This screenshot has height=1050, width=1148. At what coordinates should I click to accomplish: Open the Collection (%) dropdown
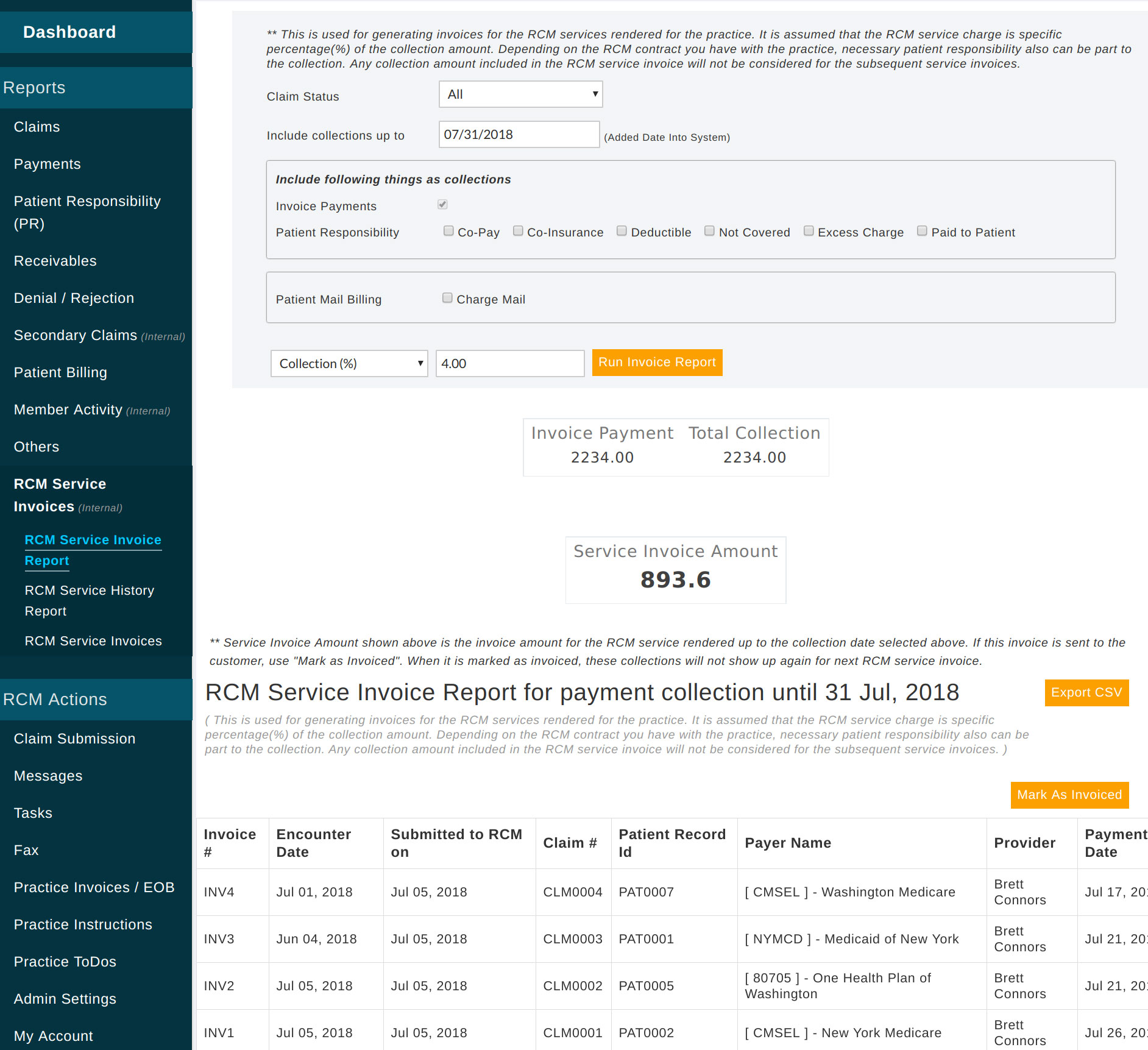click(349, 363)
